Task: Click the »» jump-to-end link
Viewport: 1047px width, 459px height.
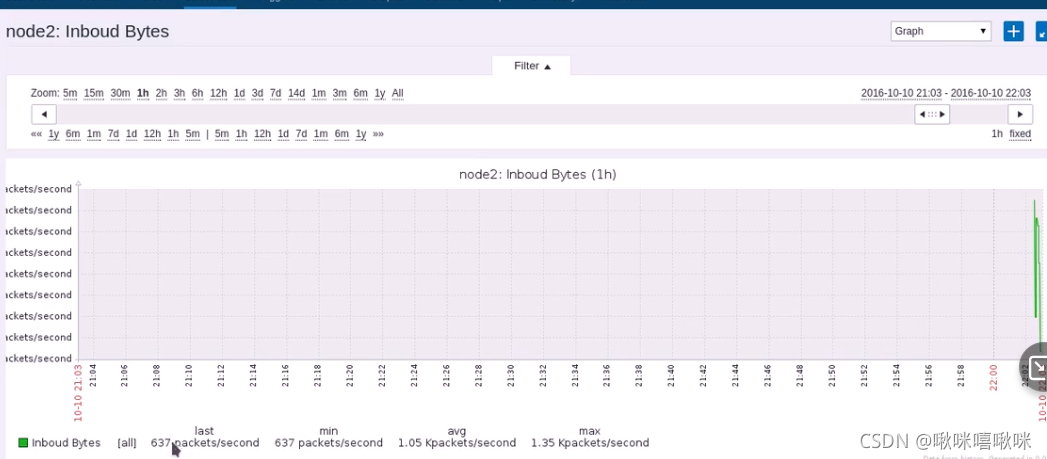Action: click(x=378, y=134)
